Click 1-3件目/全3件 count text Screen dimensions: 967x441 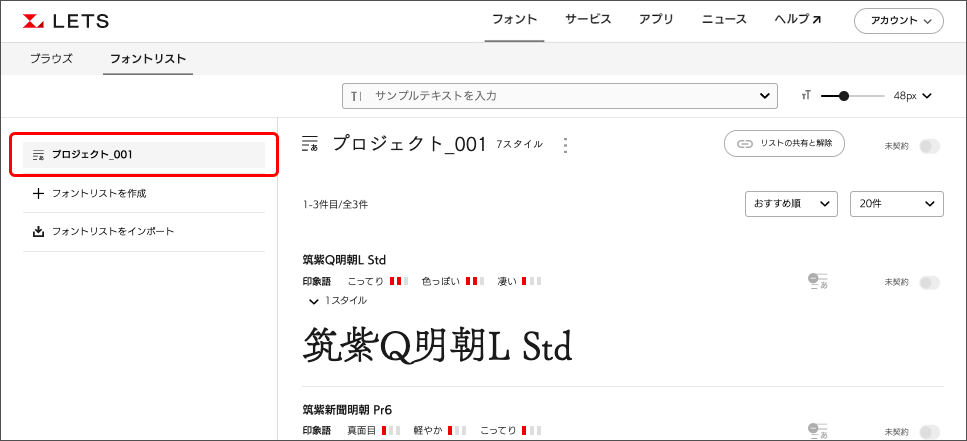pos(335,204)
